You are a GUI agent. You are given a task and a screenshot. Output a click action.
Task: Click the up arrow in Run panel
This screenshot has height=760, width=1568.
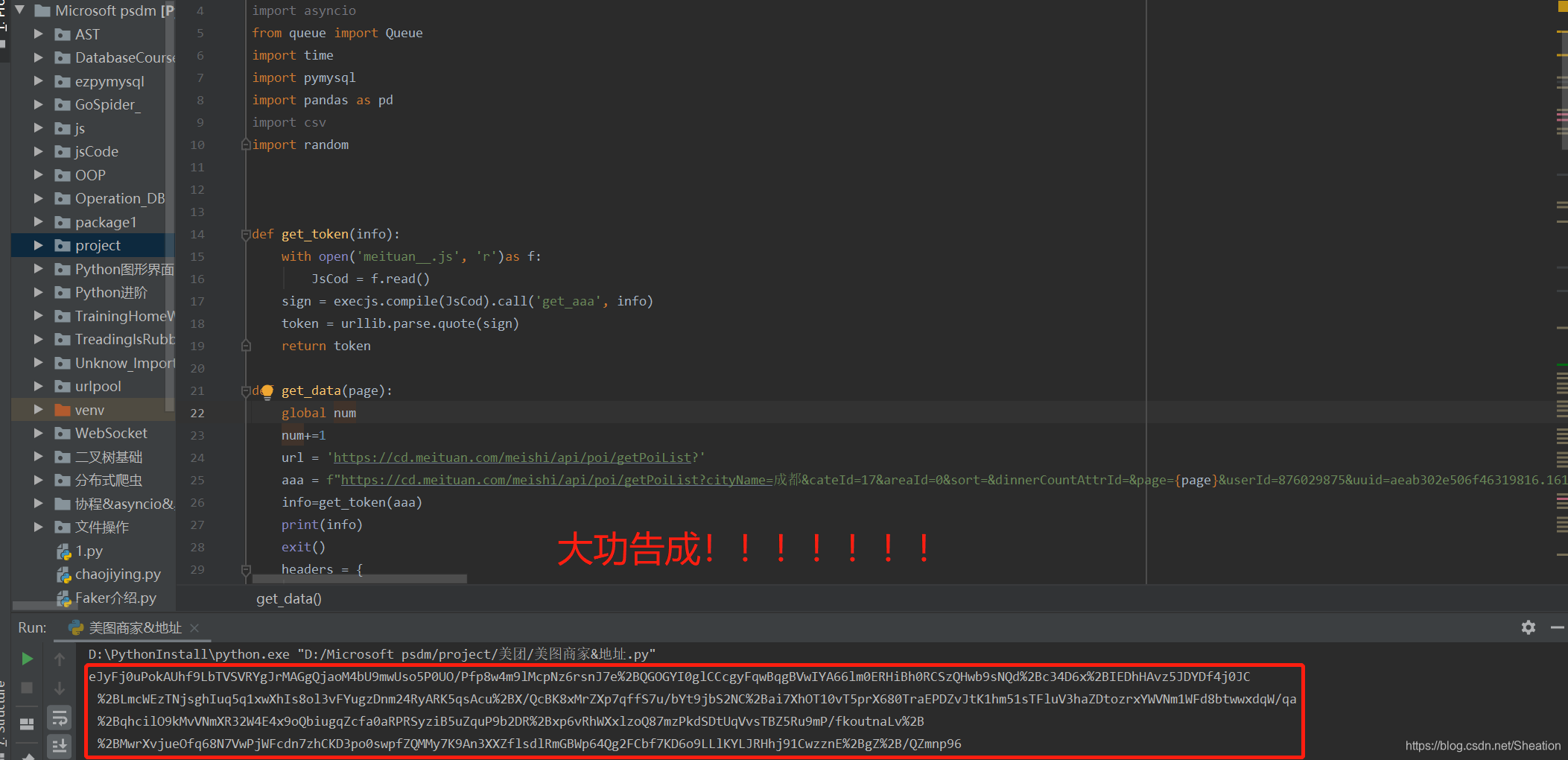[x=60, y=659]
